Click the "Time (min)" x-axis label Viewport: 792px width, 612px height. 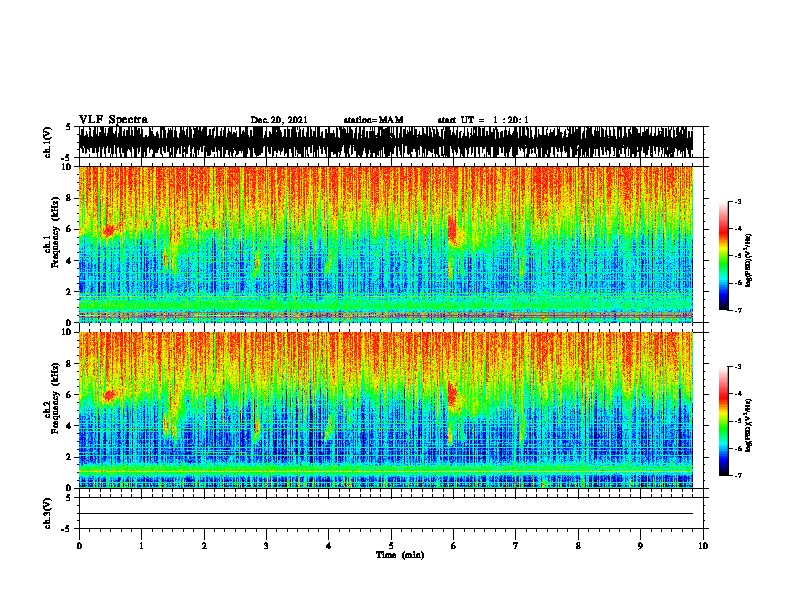point(400,555)
